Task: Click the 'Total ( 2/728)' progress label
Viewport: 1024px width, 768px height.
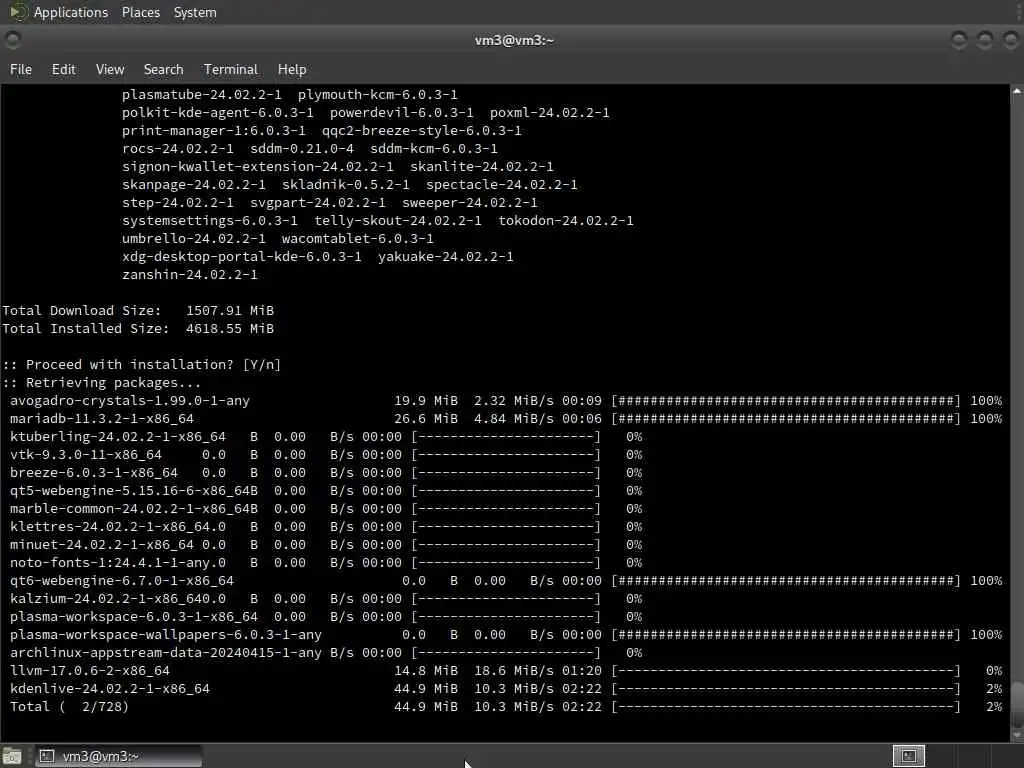Action: click(x=69, y=707)
